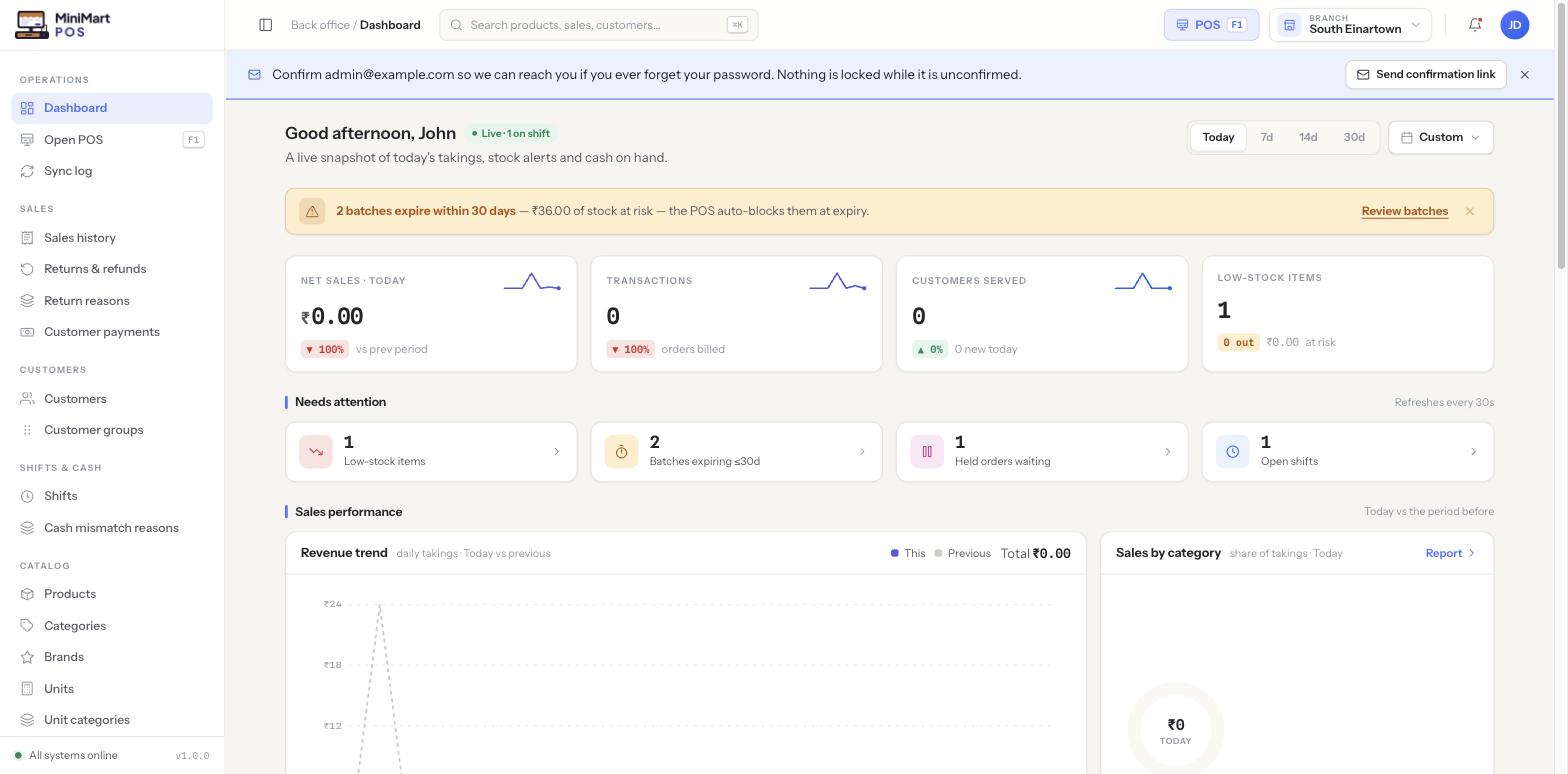This screenshot has height=774, width=1568.
Task: Switch the range to 7d
Action: [1267, 137]
